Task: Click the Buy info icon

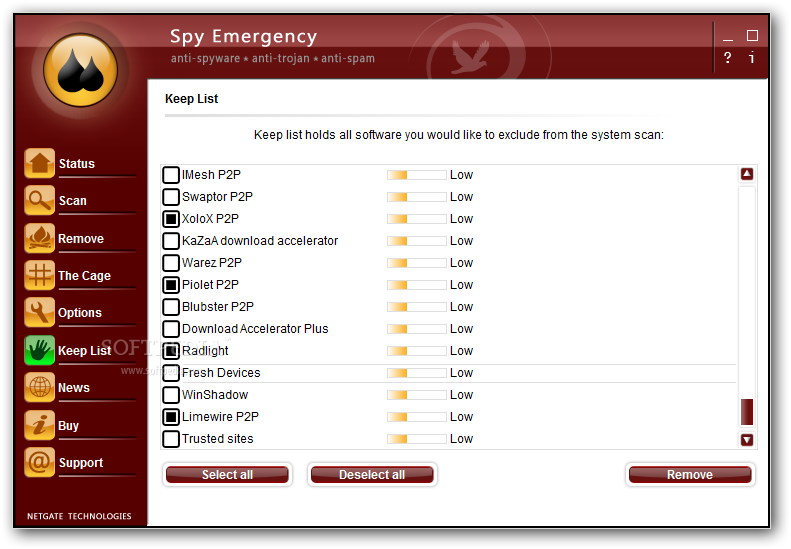Action: click(39, 425)
